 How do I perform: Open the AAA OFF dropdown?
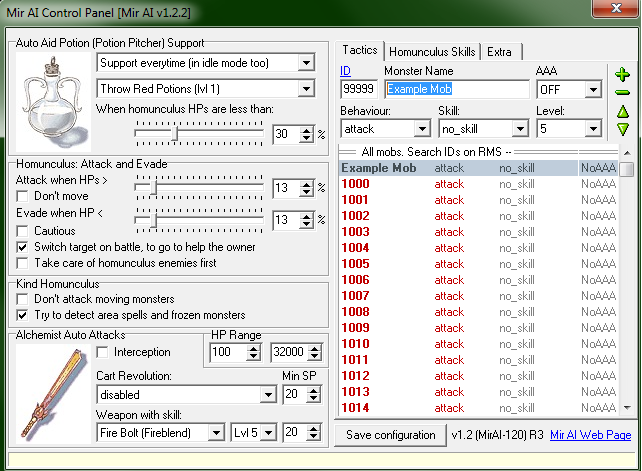point(593,90)
